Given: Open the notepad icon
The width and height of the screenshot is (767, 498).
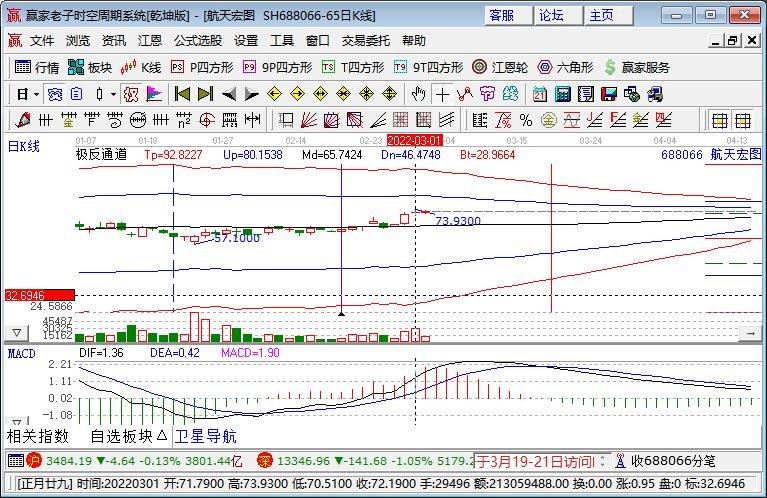Looking at the screenshot, I should (586, 94).
